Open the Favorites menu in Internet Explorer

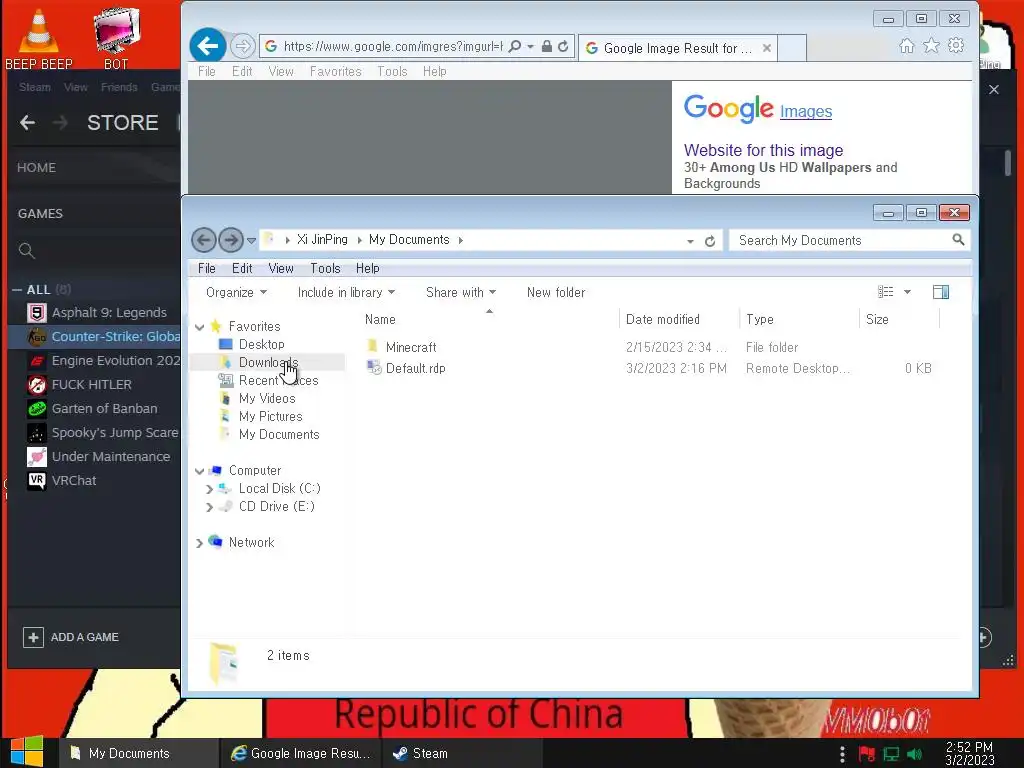pyautogui.click(x=335, y=71)
